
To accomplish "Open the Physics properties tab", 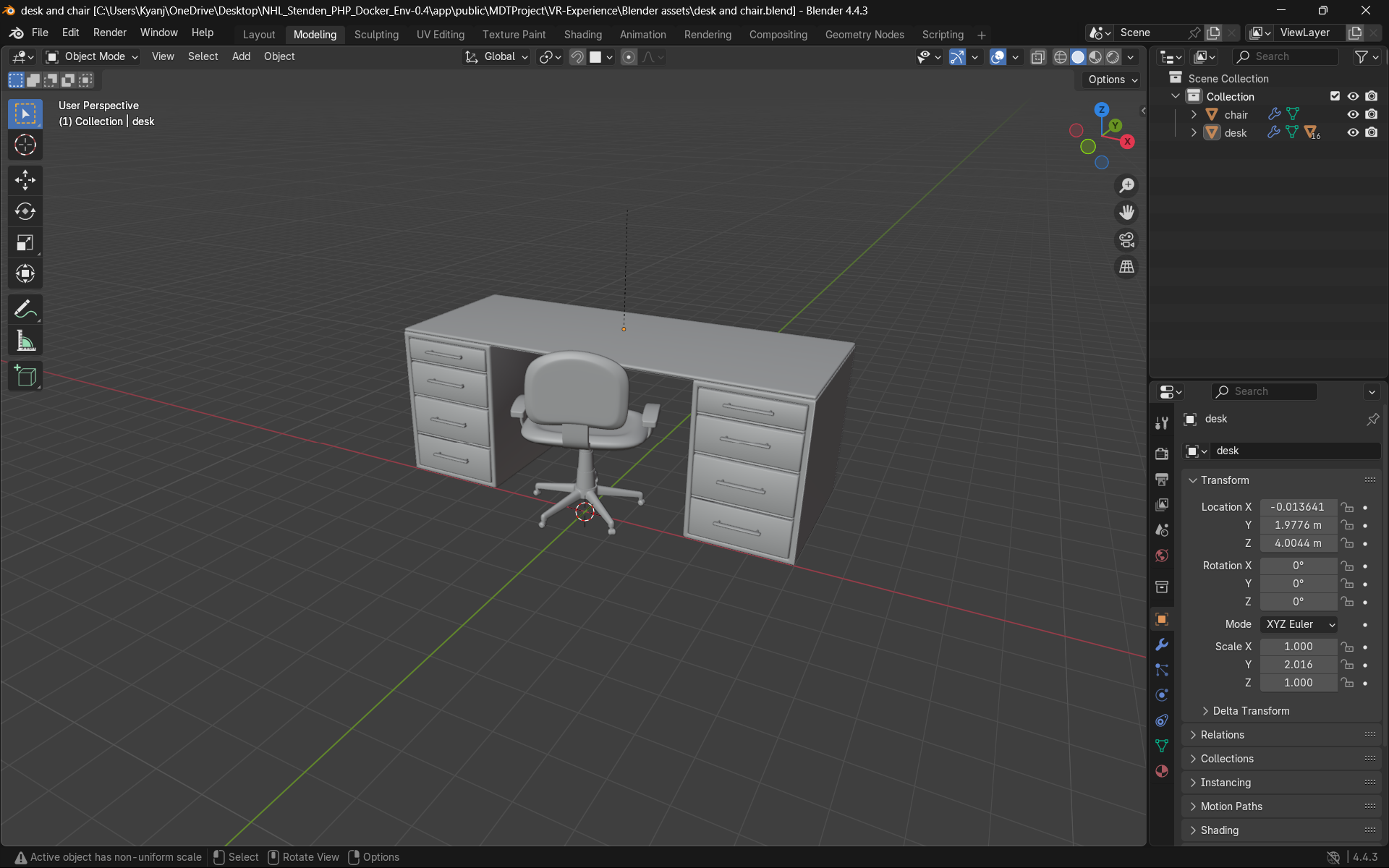I will click(1162, 695).
